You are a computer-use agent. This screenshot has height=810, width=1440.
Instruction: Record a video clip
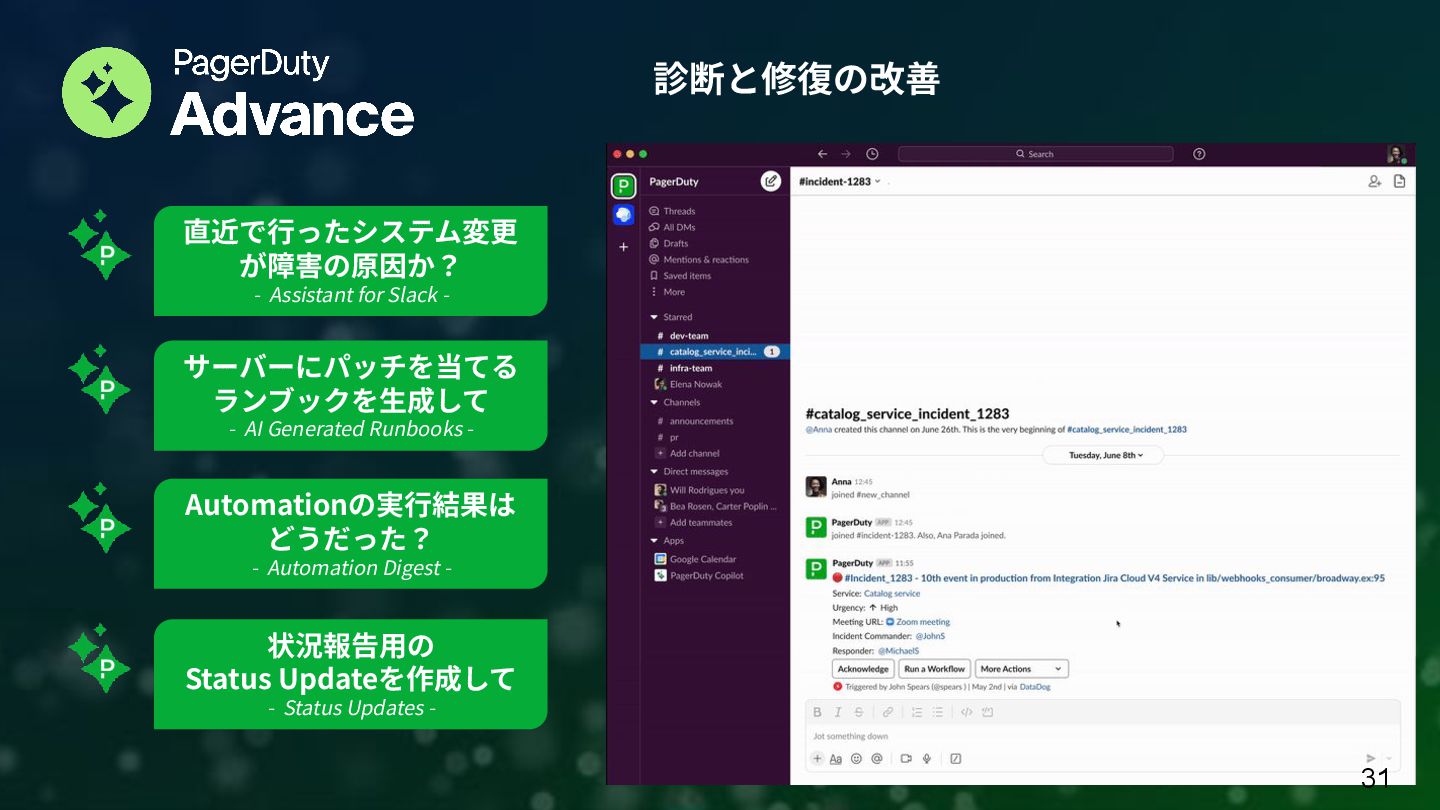pyautogui.click(x=906, y=759)
